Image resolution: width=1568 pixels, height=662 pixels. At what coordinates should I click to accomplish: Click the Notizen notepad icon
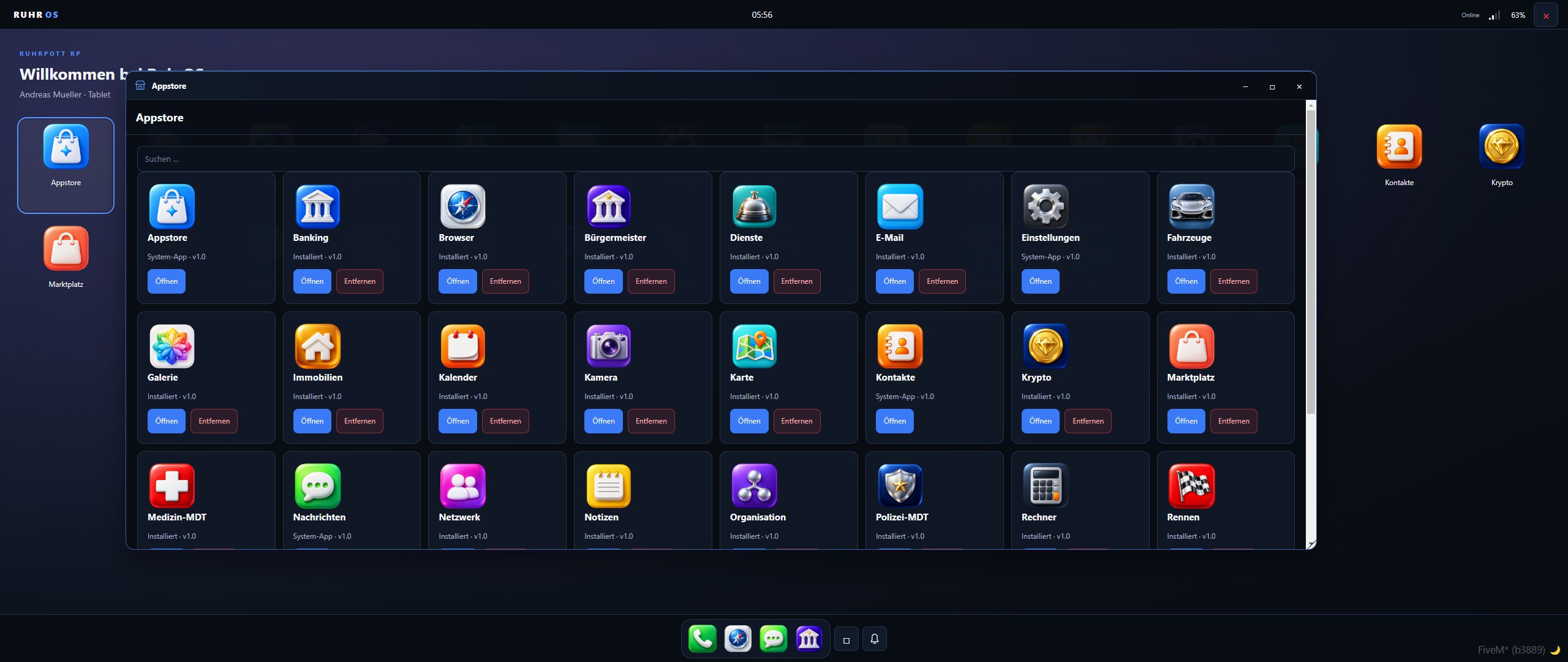coord(608,486)
